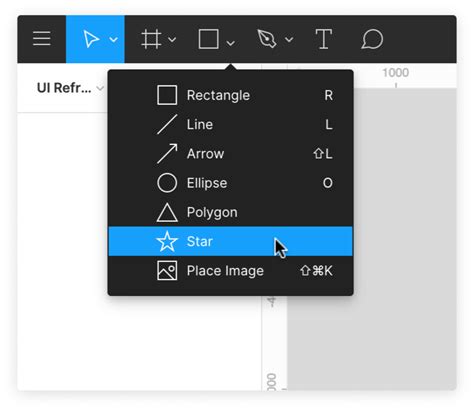Choose Line from the shape menu
Viewport: 474px width, 410px height.
(x=230, y=125)
